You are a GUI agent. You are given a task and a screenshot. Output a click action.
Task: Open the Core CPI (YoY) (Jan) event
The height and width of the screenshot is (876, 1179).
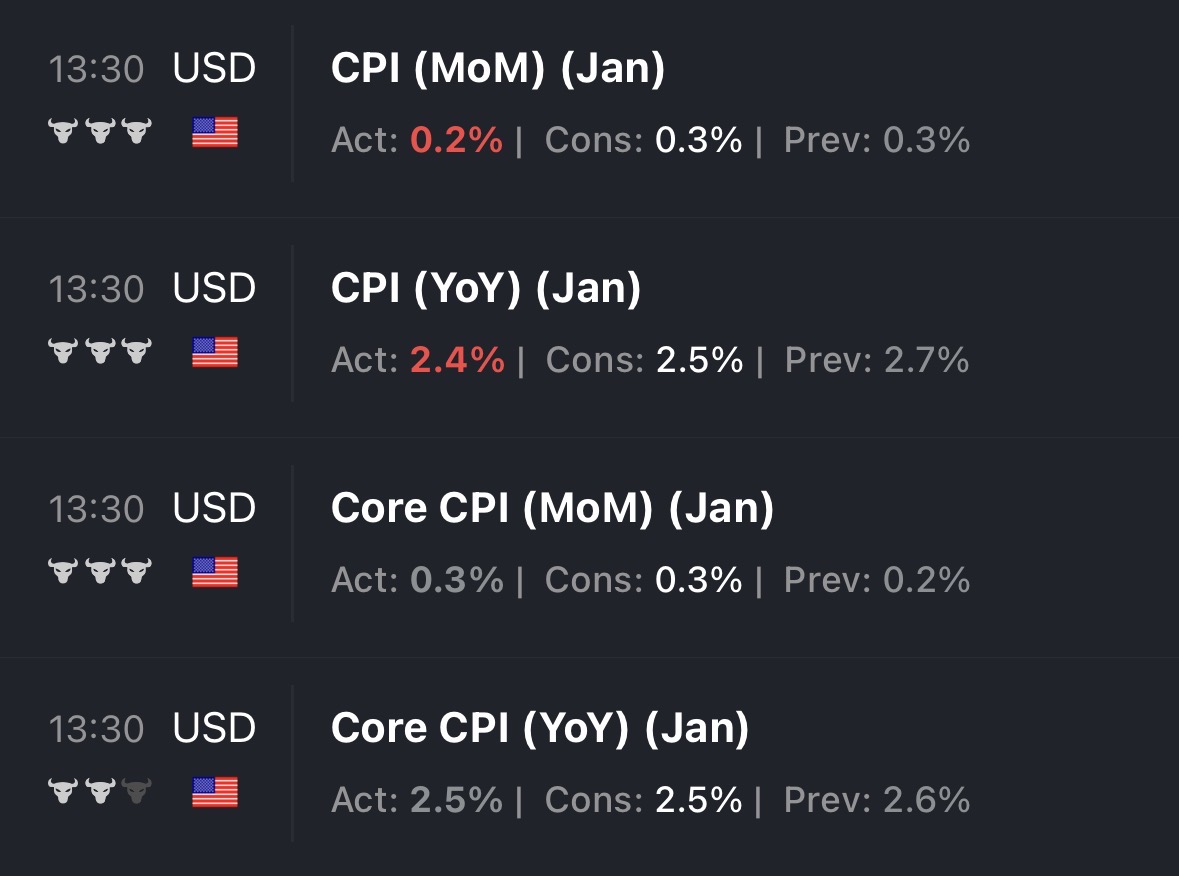540,729
